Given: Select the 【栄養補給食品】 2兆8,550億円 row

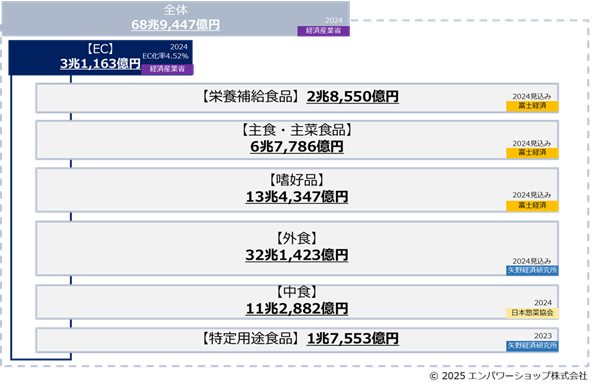Looking at the screenshot, I should pos(297,98).
